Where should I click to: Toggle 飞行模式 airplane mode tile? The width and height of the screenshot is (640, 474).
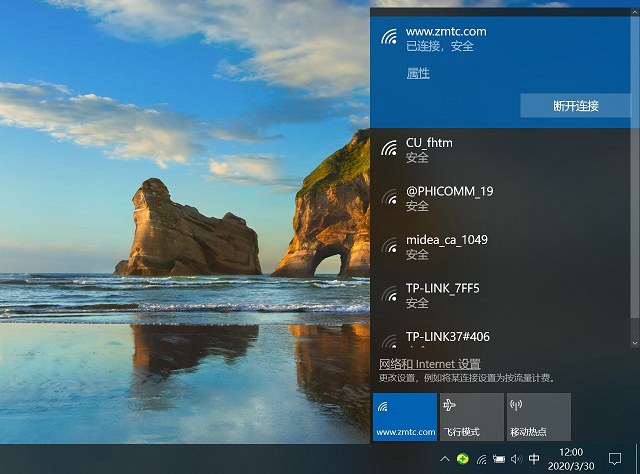click(472, 417)
